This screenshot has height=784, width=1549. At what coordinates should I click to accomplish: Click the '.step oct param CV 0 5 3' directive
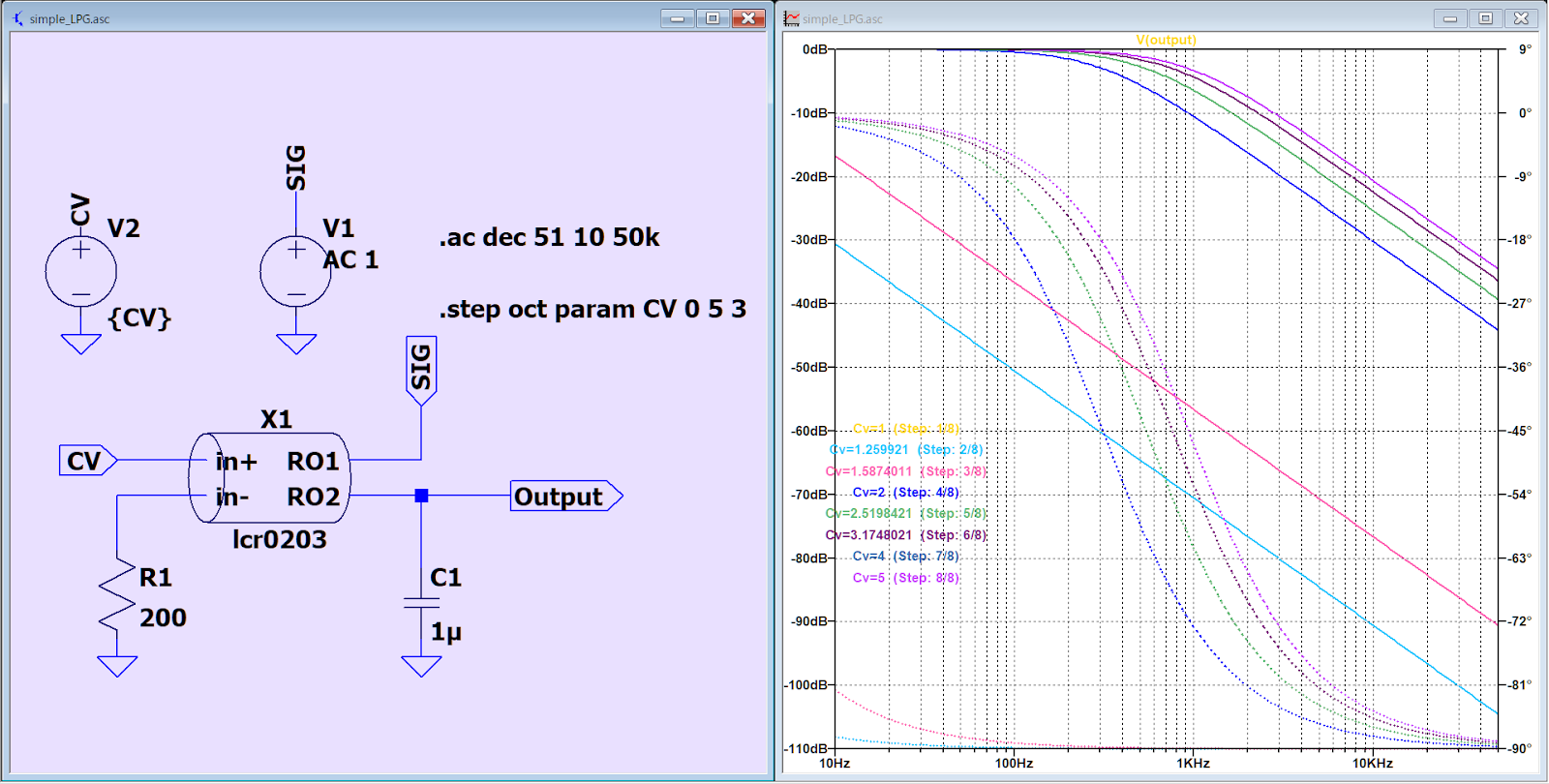tap(592, 309)
